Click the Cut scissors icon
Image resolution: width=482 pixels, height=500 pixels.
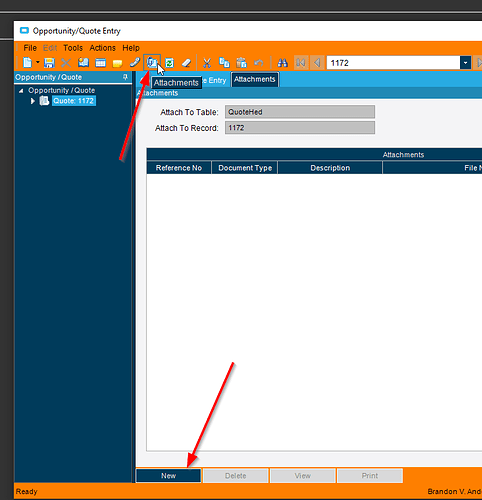pos(207,63)
